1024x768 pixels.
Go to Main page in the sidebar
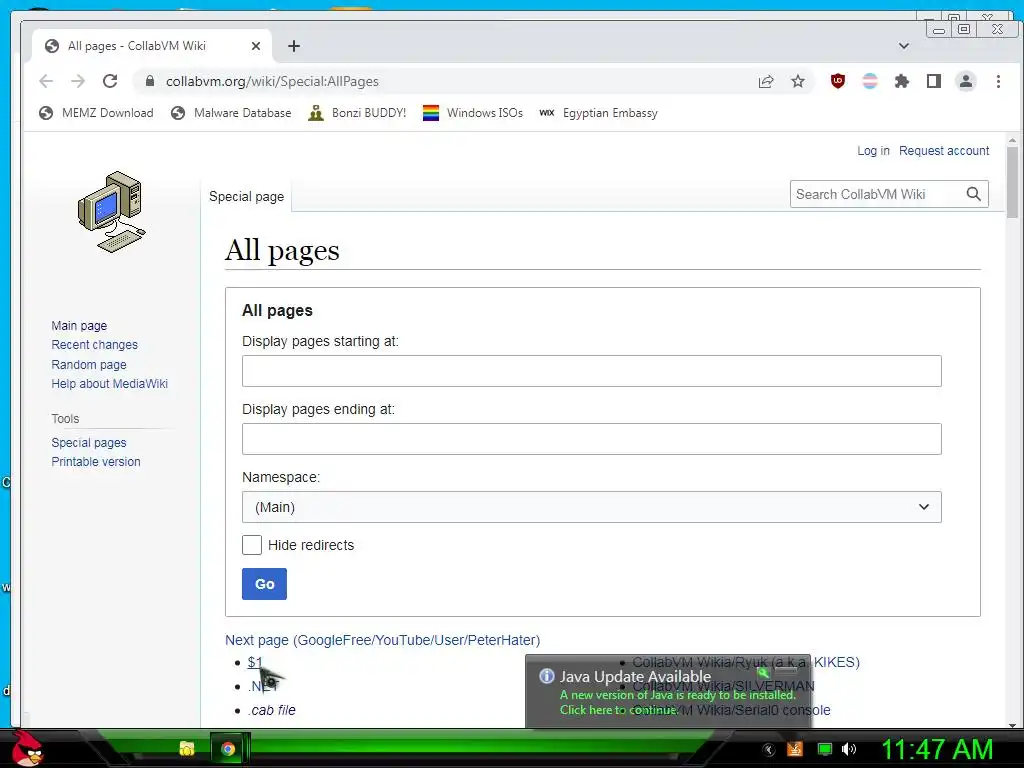[x=79, y=325]
